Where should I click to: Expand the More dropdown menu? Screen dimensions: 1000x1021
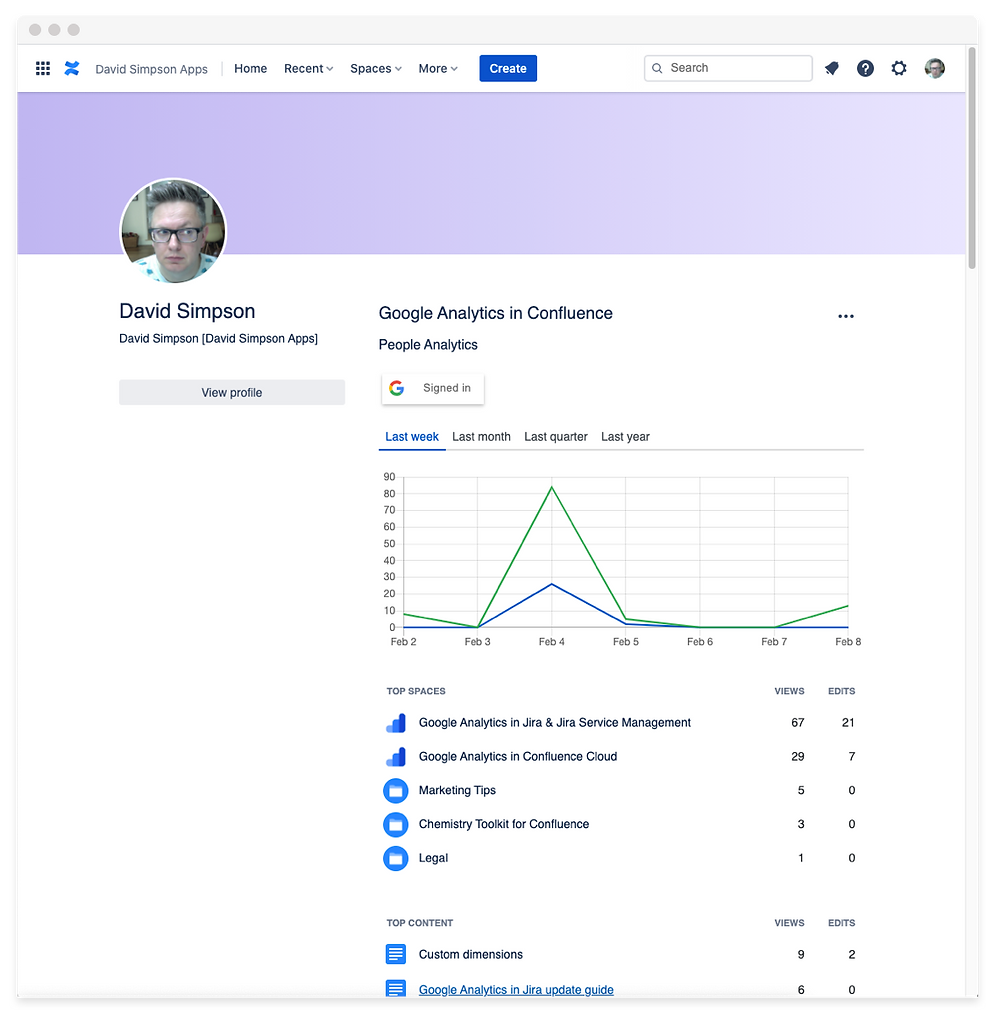[438, 68]
